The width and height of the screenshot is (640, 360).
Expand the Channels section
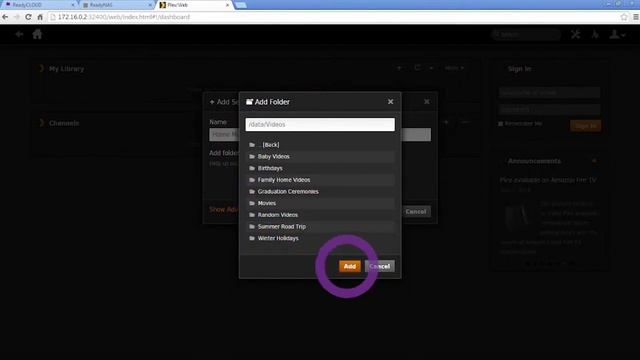pyautogui.click(x=41, y=123)
